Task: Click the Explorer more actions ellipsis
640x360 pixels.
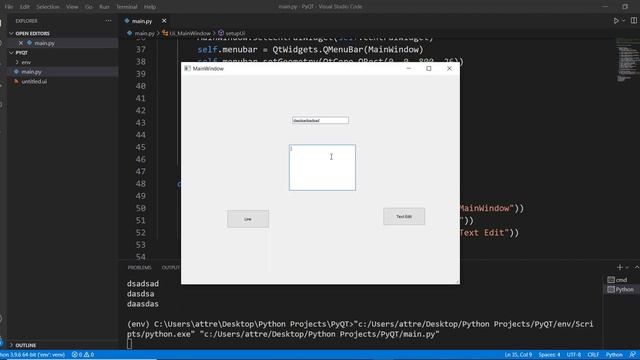Action: (x=108, y=21)
